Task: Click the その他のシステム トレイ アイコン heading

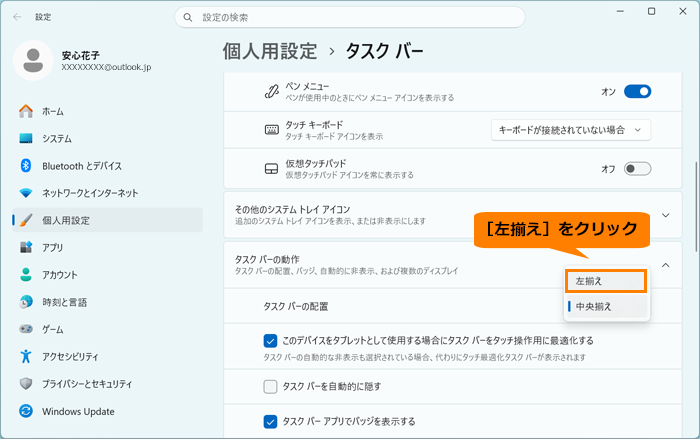Action: [292, 209]
